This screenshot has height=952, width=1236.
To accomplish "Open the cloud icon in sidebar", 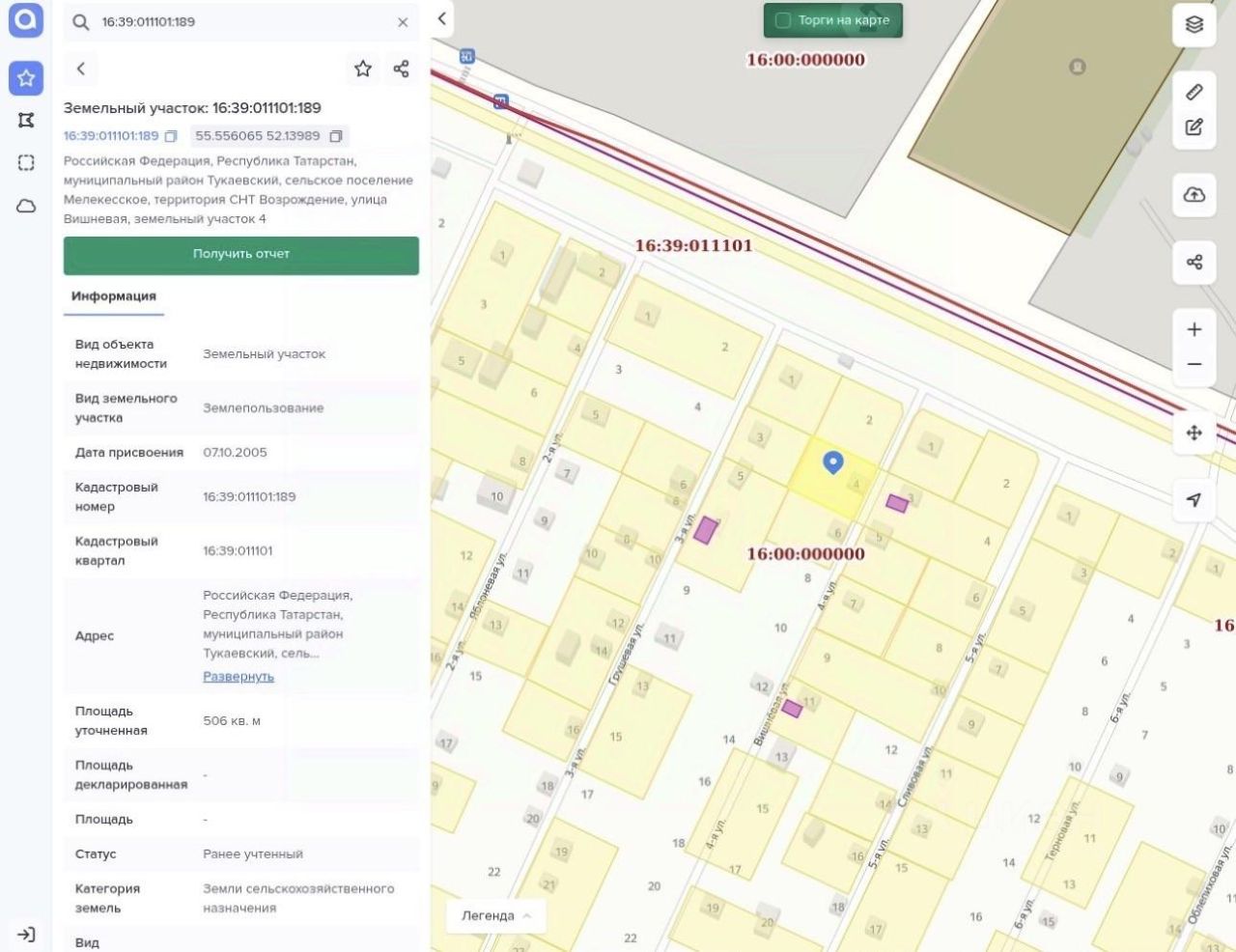I will (26, 206).
